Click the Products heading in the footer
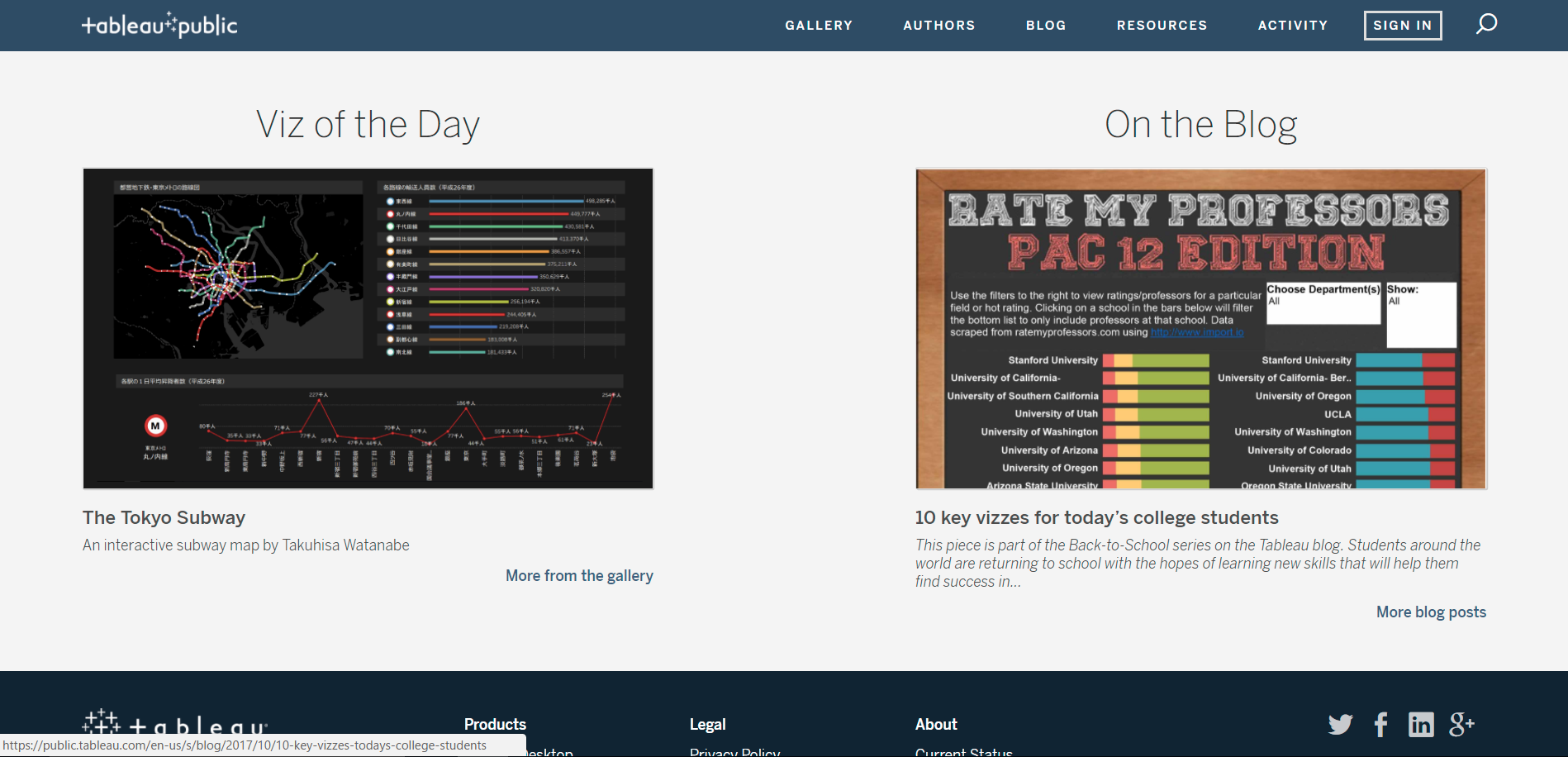This screenshot has width=1568, height=757. pyautogui.click(x=495, y=724)
